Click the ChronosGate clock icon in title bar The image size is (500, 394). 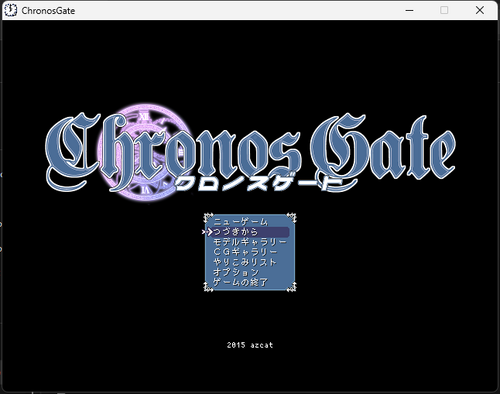pyautogui.click(x=11, y=10)
